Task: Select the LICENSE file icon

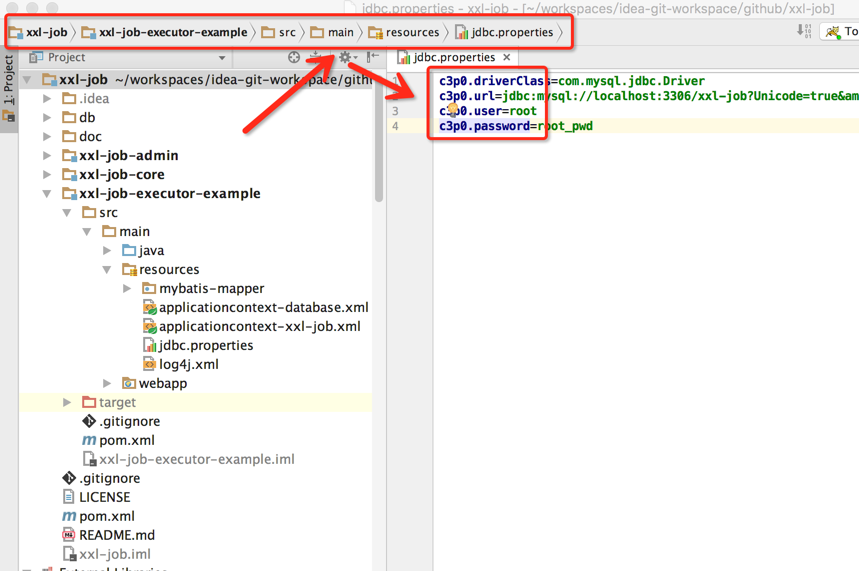Action: (68, 497)
